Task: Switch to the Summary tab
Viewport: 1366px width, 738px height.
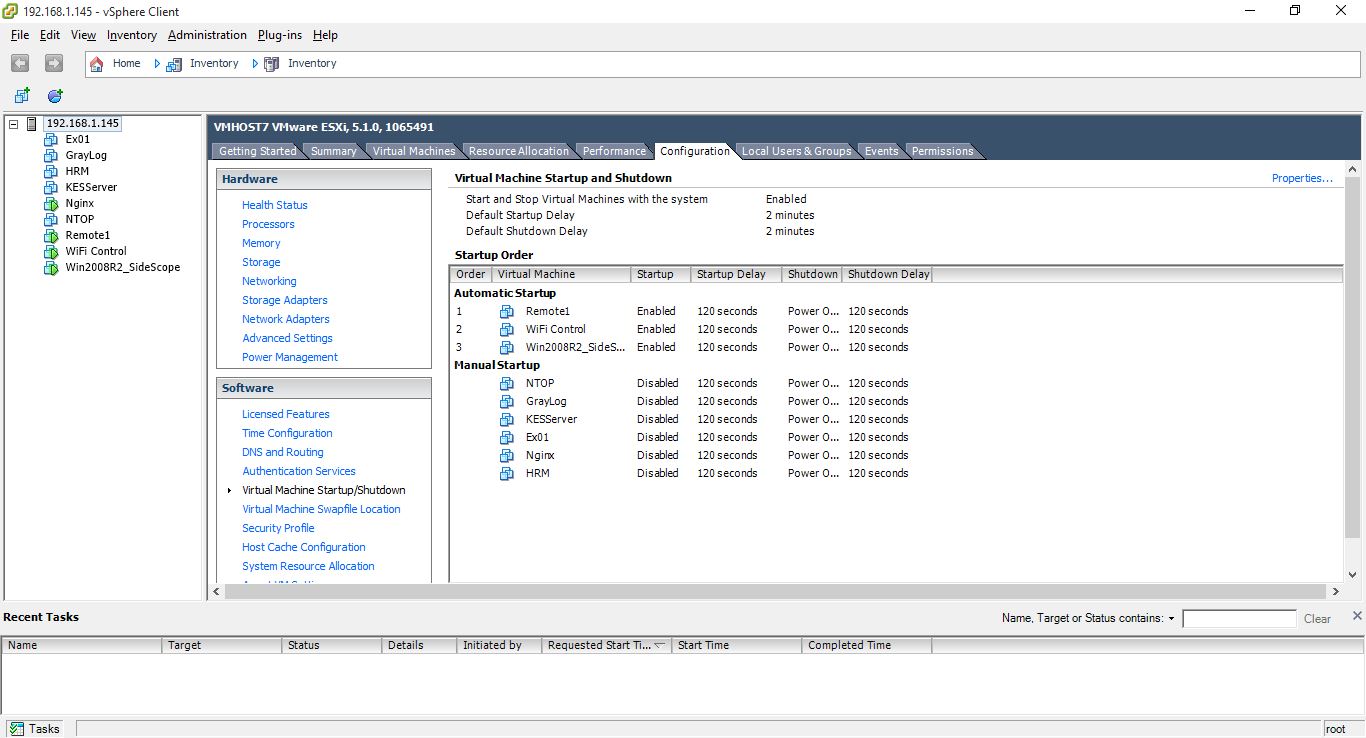Action: pyautogui.click(x=333, y=151)
